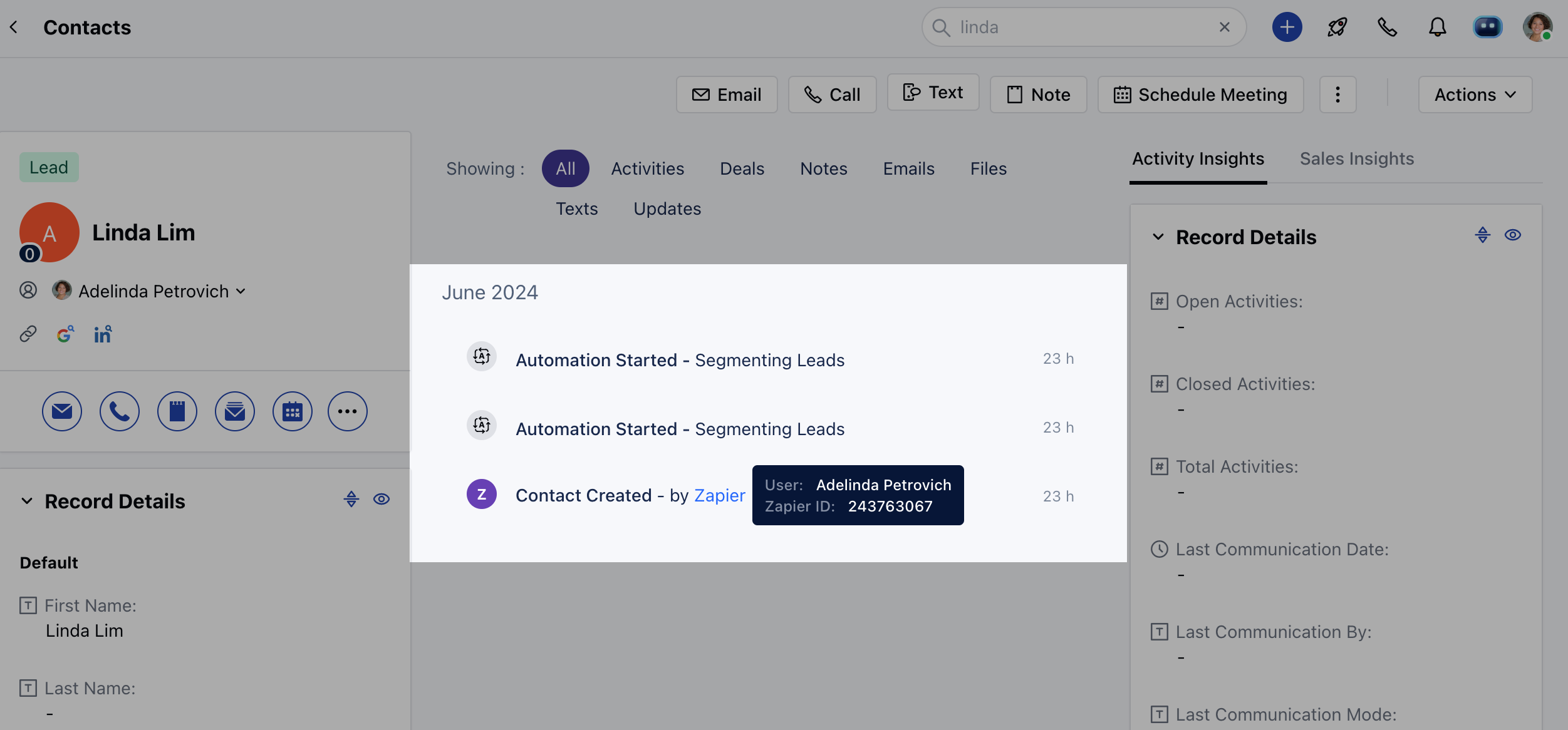Click second Automation Started - Segmenting Leads entry

(x=680, y=429)
